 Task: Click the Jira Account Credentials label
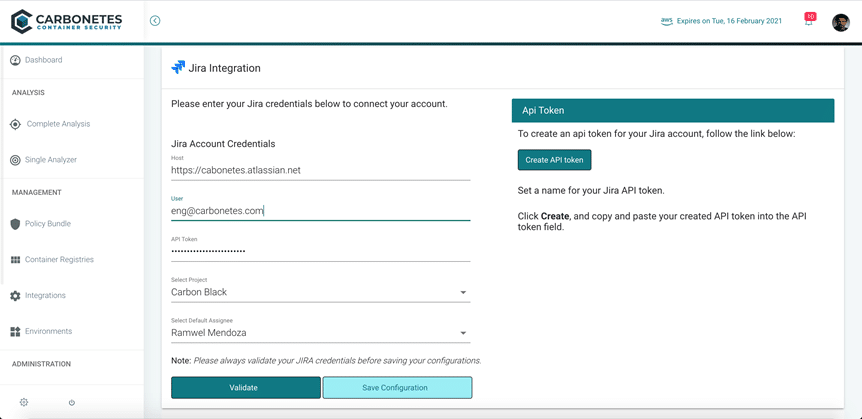(x=223, y=144)
